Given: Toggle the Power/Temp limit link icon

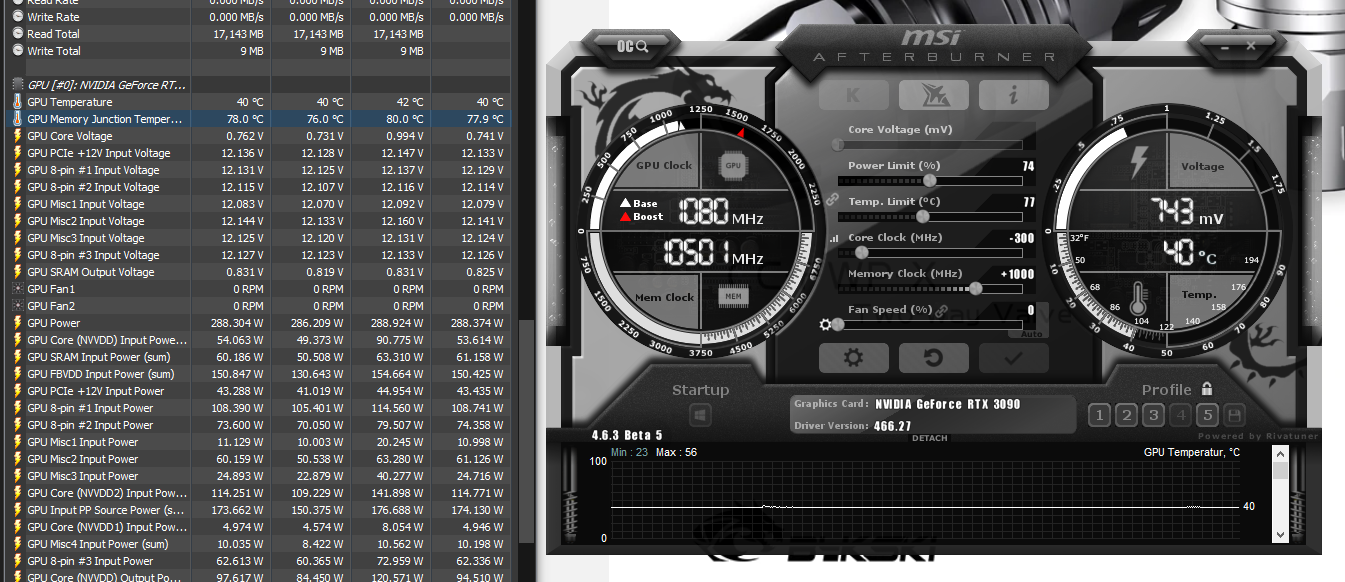Looking at the screenshot, I should [x=830, y=200].
